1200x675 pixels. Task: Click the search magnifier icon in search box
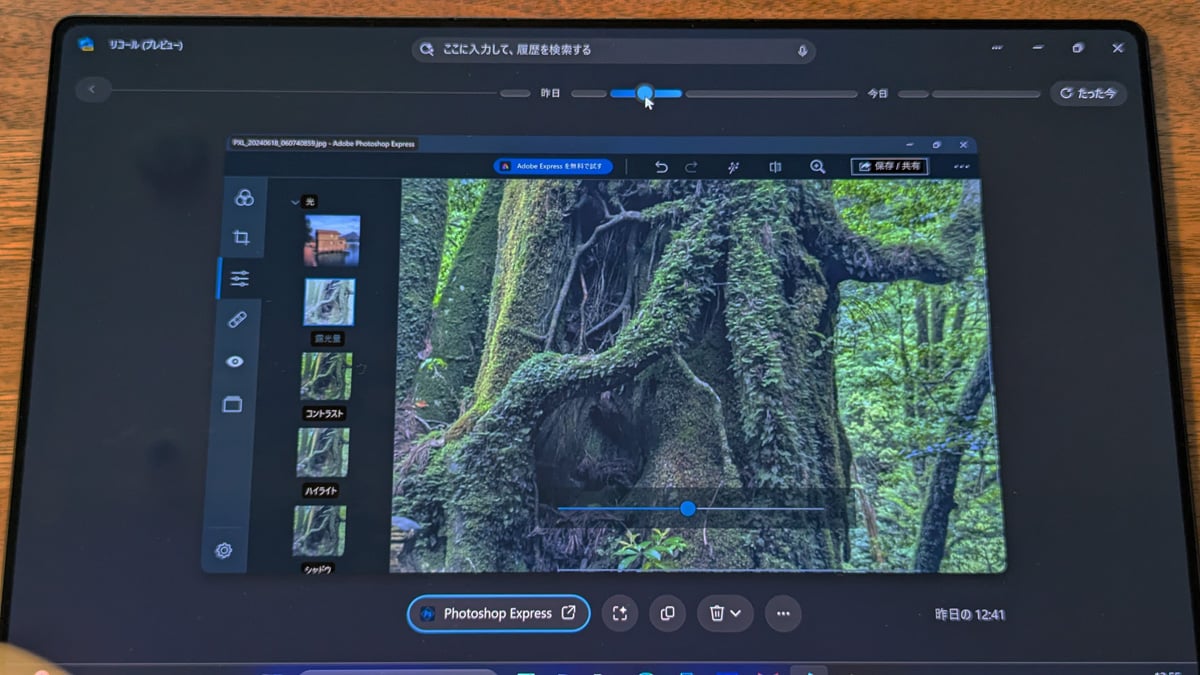(427, 49)
